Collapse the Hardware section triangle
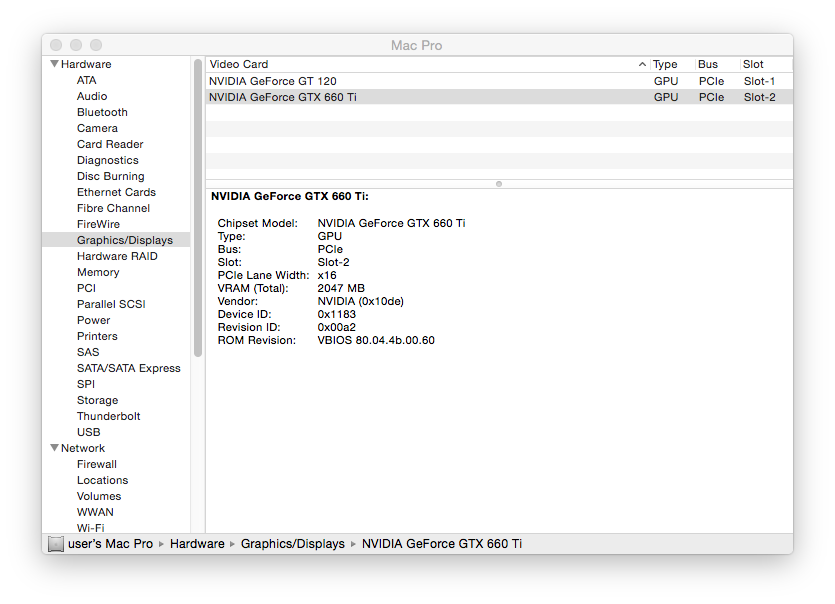The height and width of the screenshot is (604, 835). (x=54, y=64)
